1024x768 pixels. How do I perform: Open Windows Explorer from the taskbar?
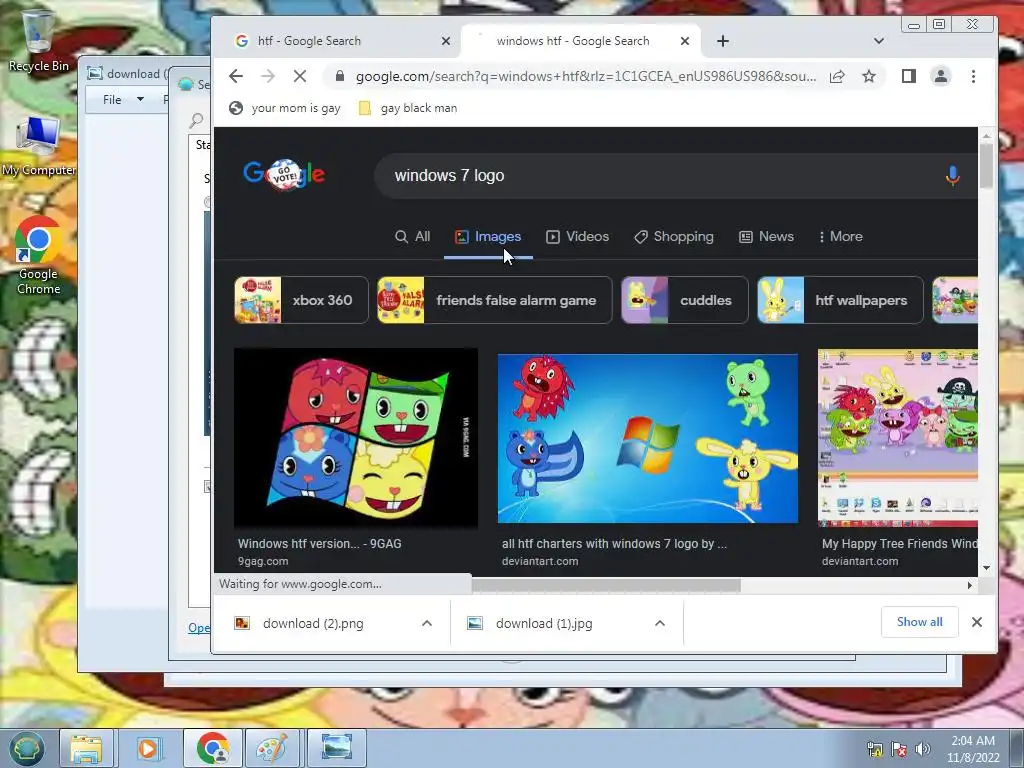pos(86,748)
